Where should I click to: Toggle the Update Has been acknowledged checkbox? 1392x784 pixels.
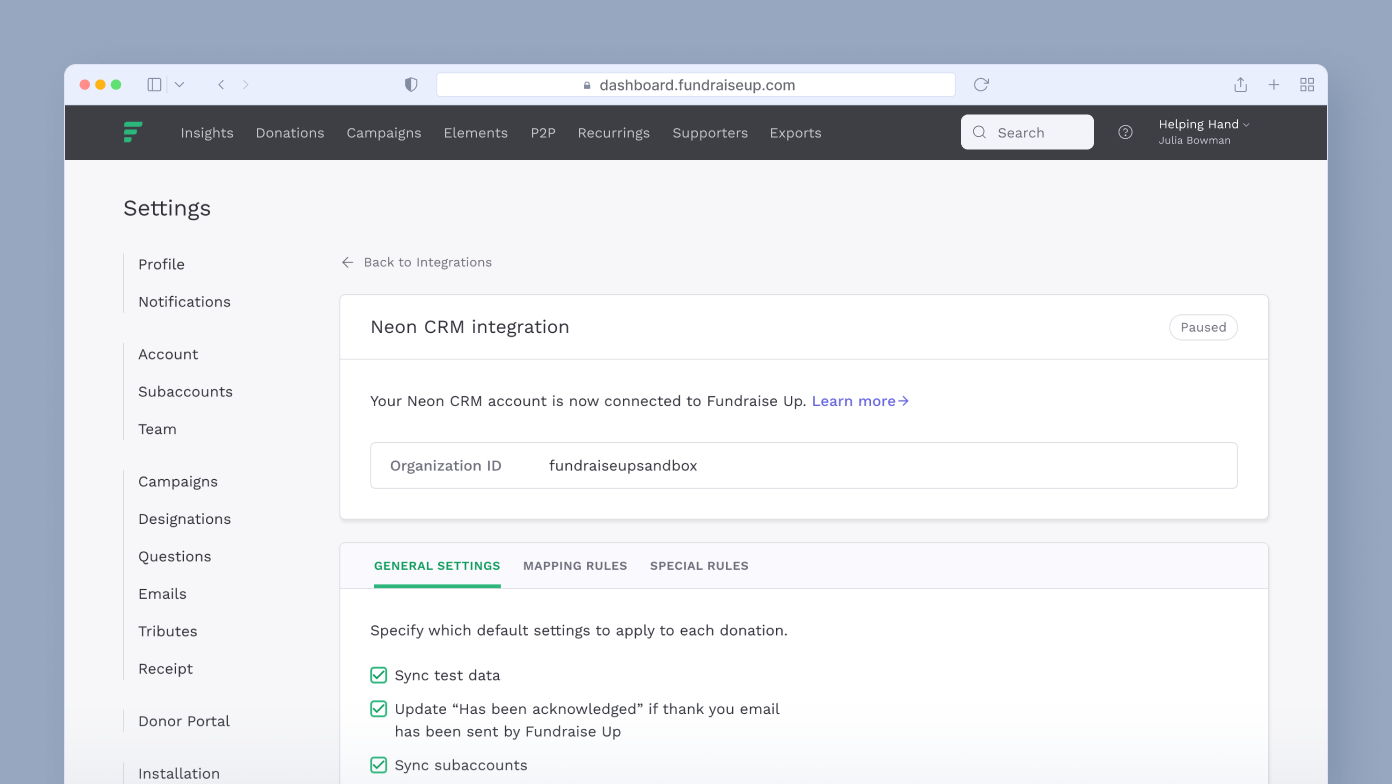tap(379, 709)
